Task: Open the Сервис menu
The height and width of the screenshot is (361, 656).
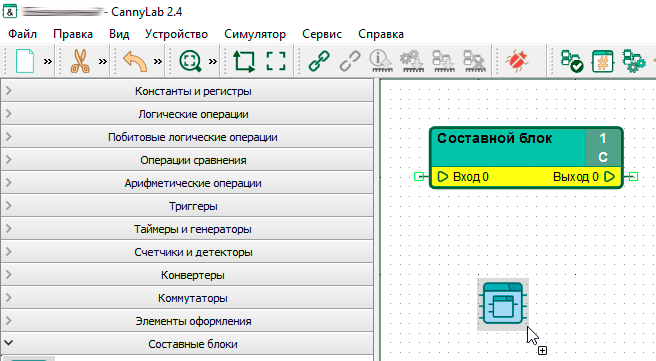Action: 322,34
